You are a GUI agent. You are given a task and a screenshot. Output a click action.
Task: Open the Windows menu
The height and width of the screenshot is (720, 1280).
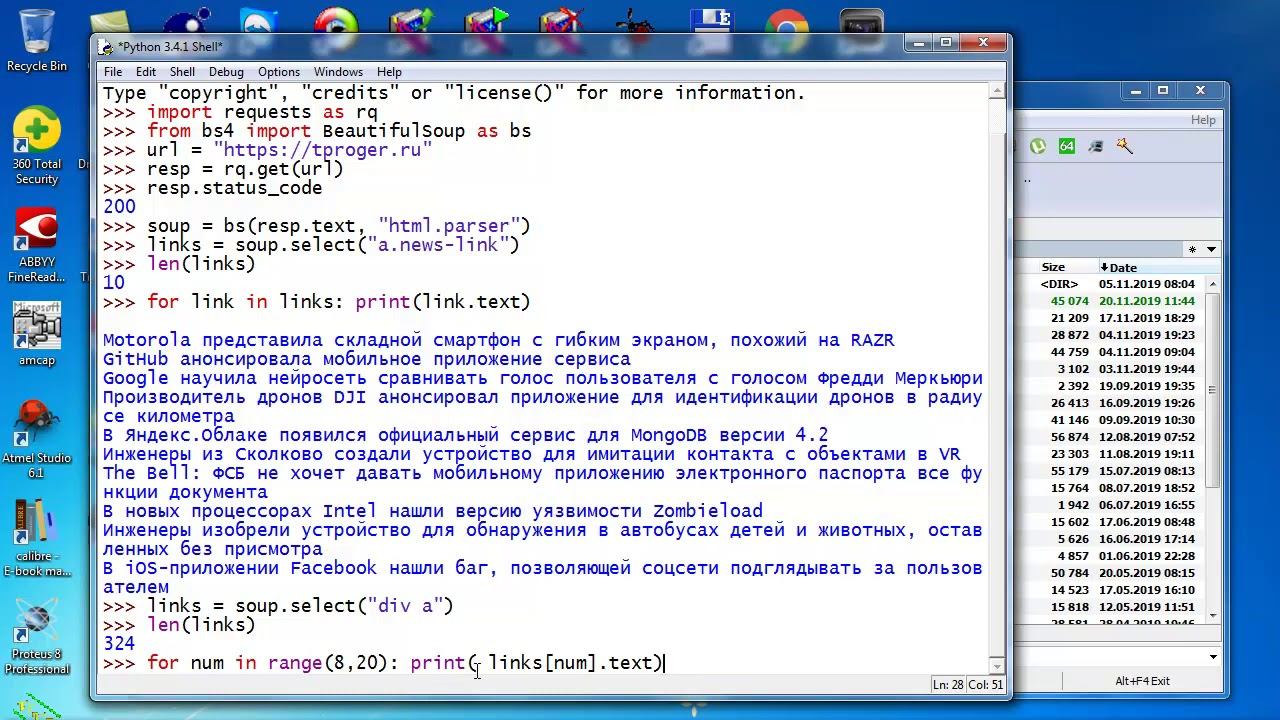pyautogui.click(x=338, y=72)
